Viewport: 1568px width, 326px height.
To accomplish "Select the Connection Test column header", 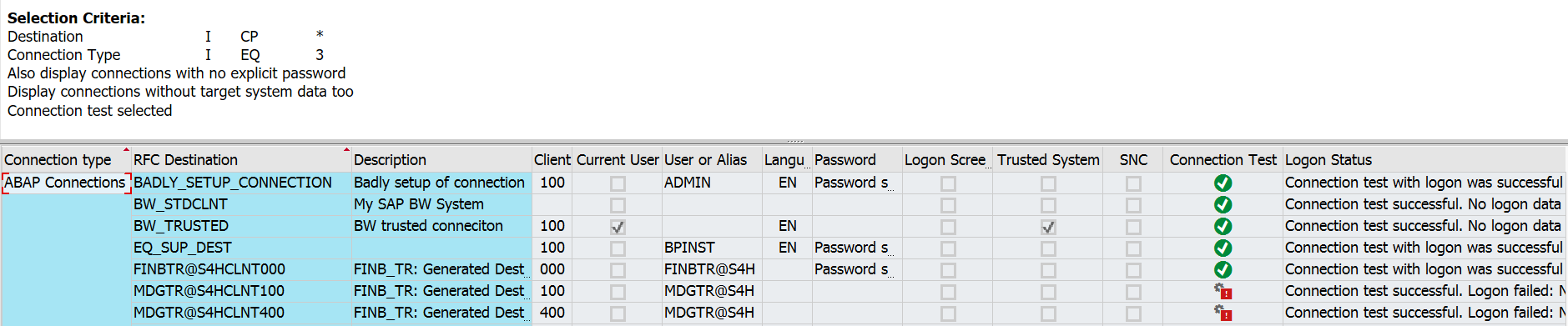I will pyautogui.click(x=1223, y=159).
